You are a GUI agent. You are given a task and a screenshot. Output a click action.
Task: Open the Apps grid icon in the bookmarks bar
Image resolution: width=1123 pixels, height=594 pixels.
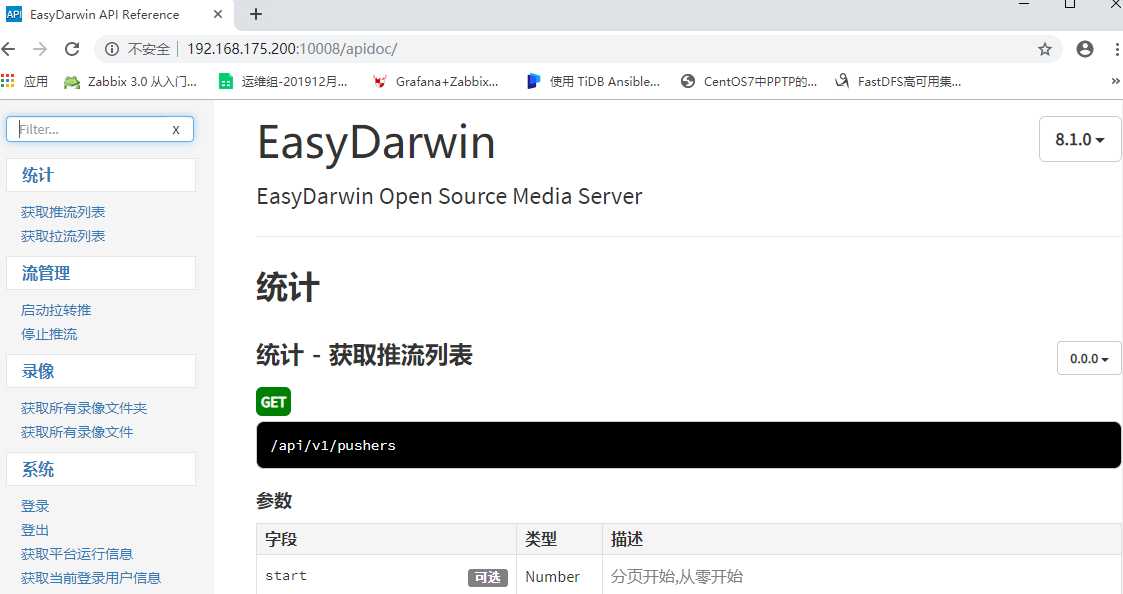(8, 81)
